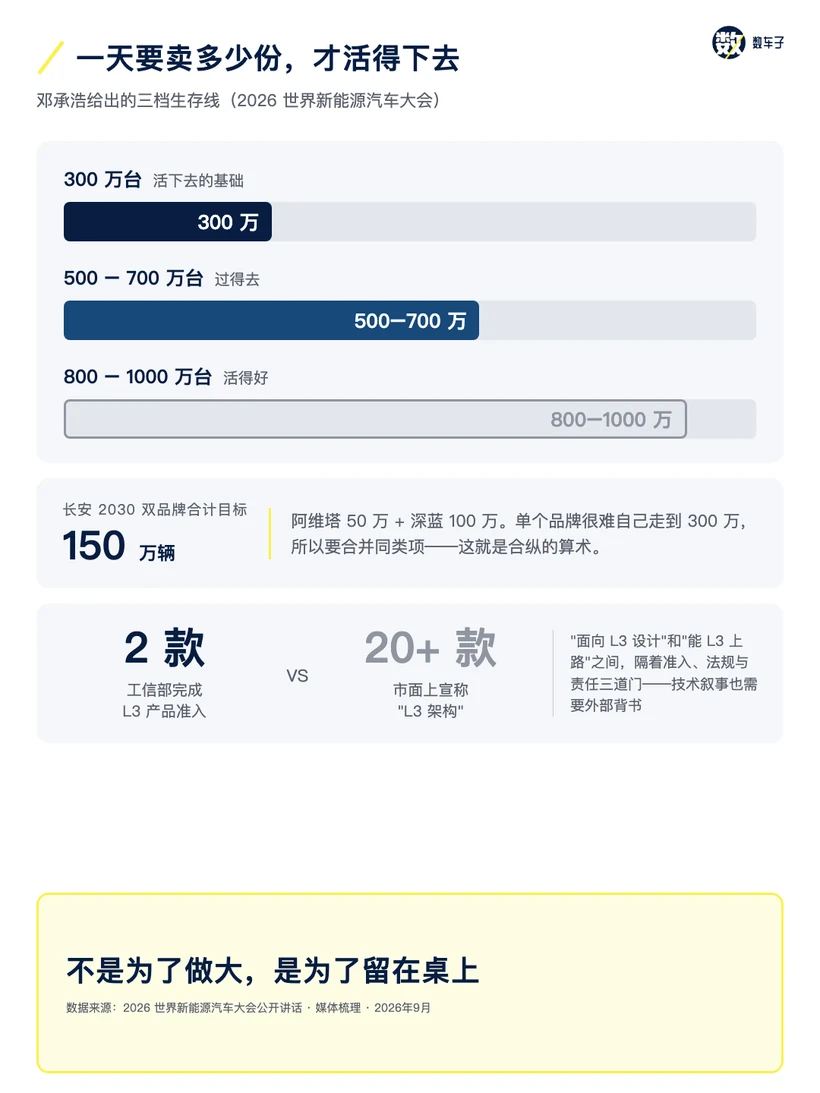Viewport: 820px width, 1093px height.
Task: Click the yellow vertical divider line
Action: [270, 533]
